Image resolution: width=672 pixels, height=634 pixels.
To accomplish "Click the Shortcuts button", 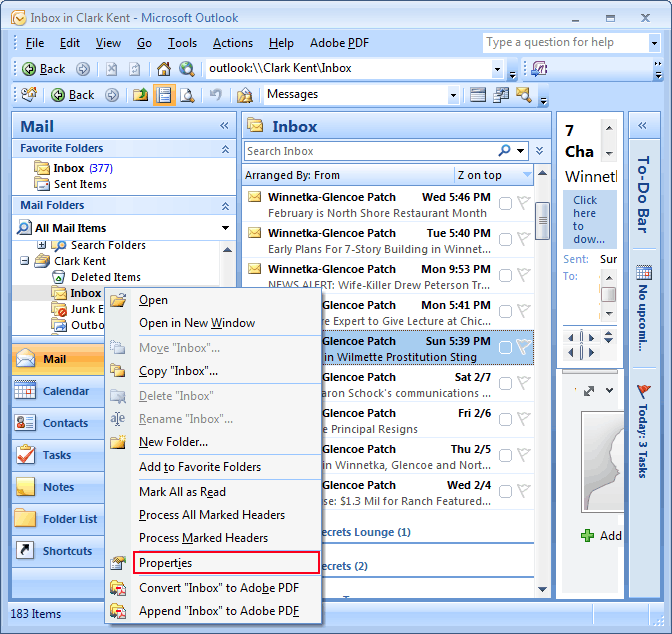I will tap(59, 551).
